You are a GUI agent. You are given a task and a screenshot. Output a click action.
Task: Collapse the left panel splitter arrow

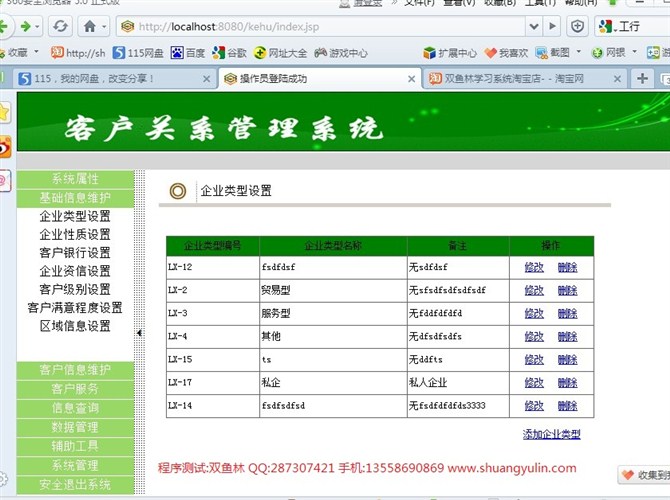[x=139, y=333]
